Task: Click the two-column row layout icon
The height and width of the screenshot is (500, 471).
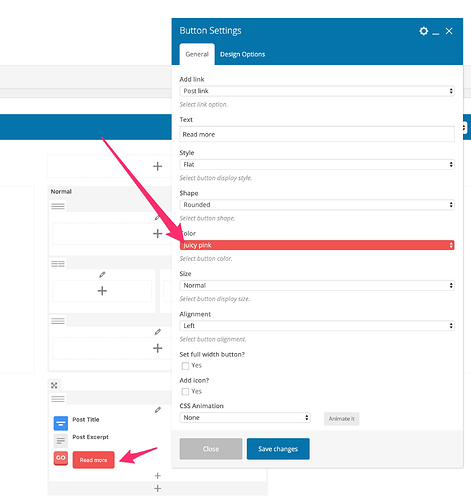Action: click(x=58, y=264)
